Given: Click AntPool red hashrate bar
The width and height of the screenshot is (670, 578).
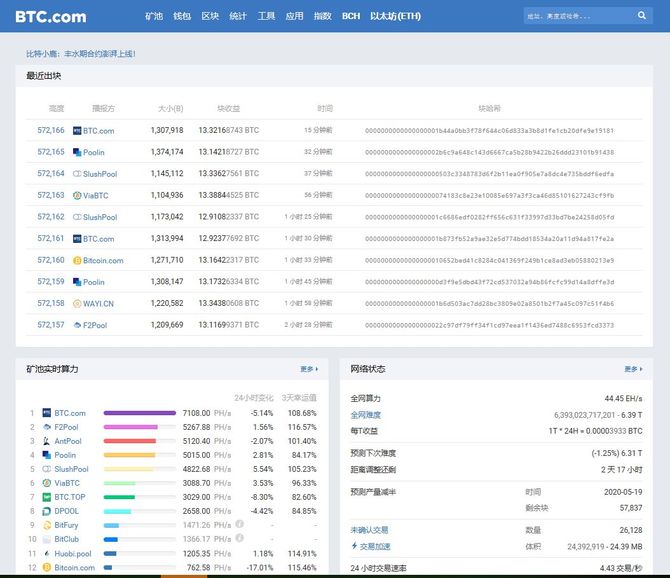Looking at the screenshot, I should click(x=130, y=441).
